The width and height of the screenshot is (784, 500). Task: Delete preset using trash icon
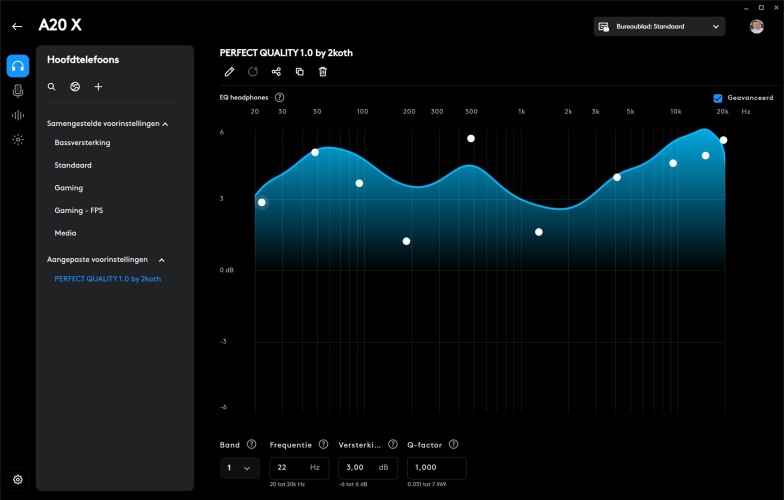point(322,72)
